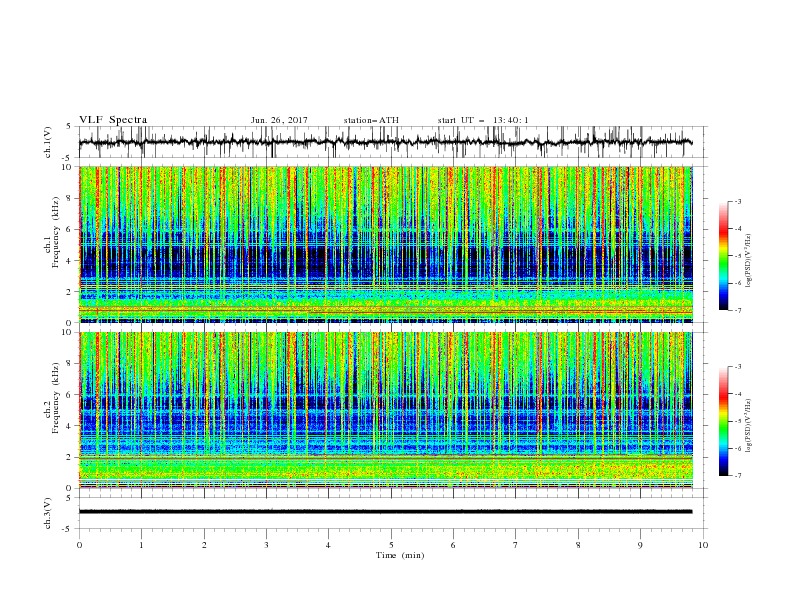Click the "-3" tick on ch.1 color bar
Screen dimensions: 792x612
737,201
